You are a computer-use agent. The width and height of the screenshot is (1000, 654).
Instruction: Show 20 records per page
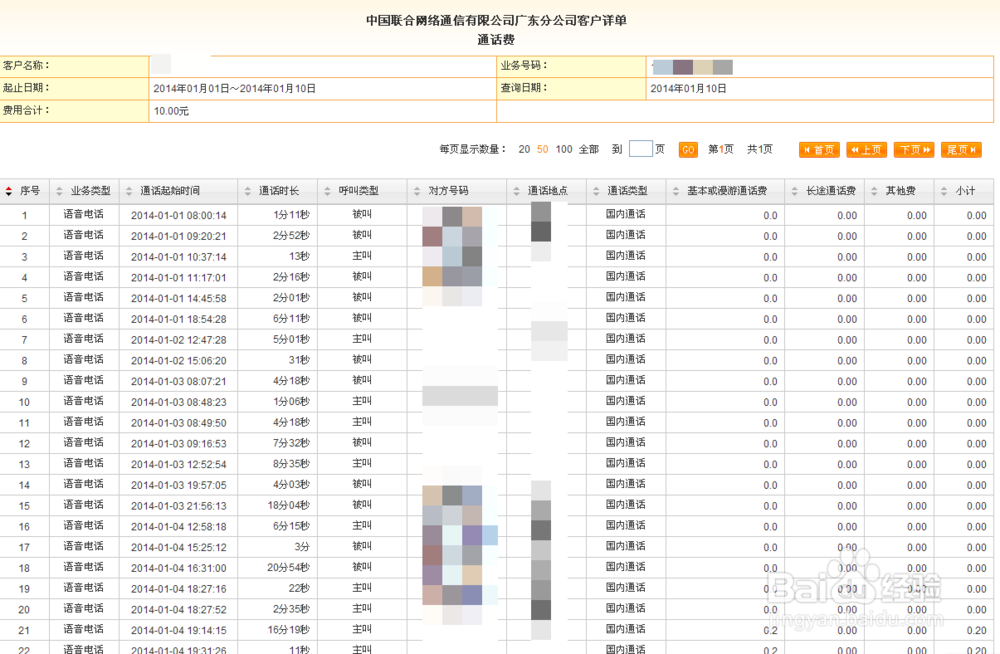click(524, 149)
